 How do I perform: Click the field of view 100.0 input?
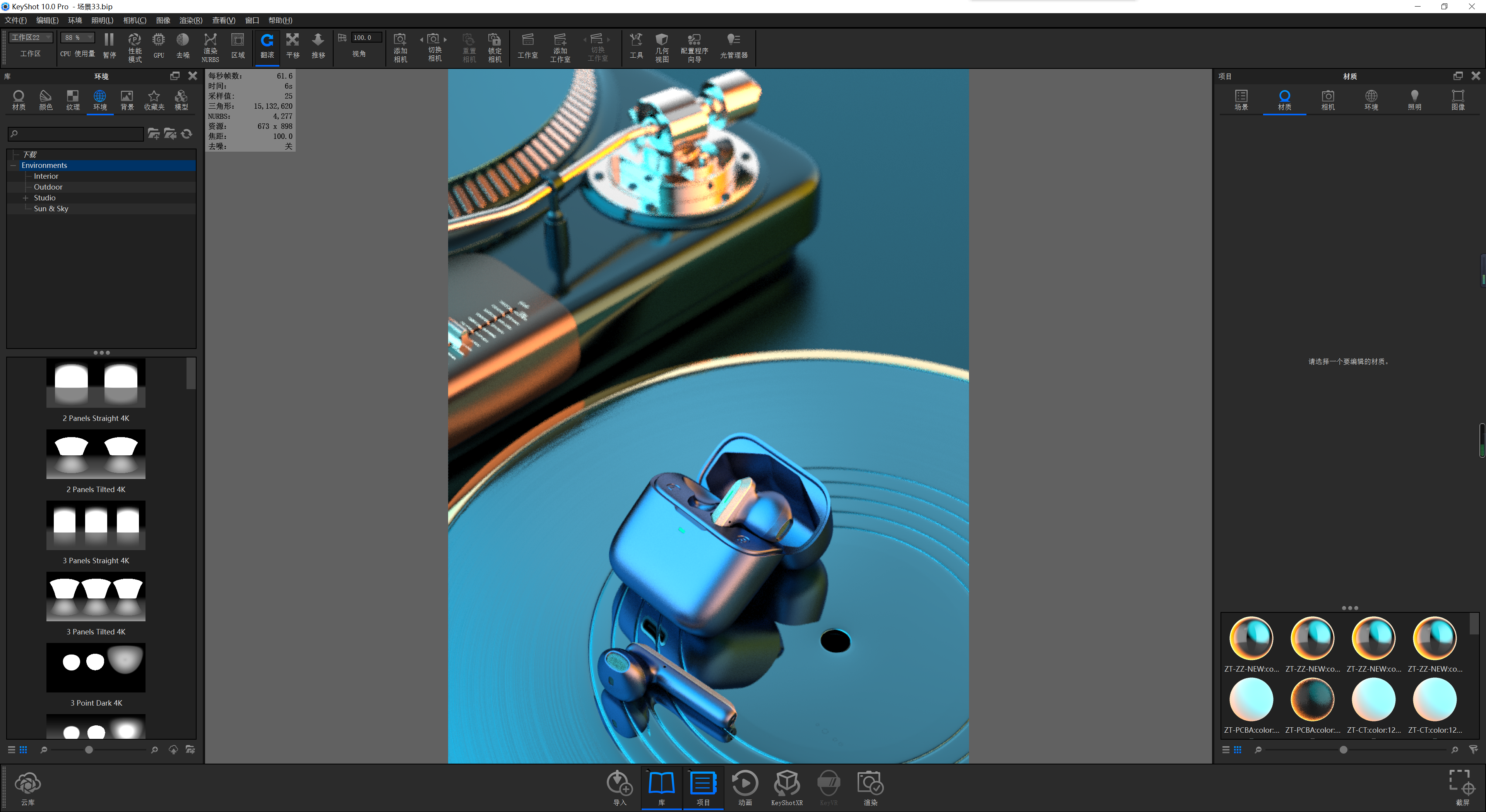366,38
